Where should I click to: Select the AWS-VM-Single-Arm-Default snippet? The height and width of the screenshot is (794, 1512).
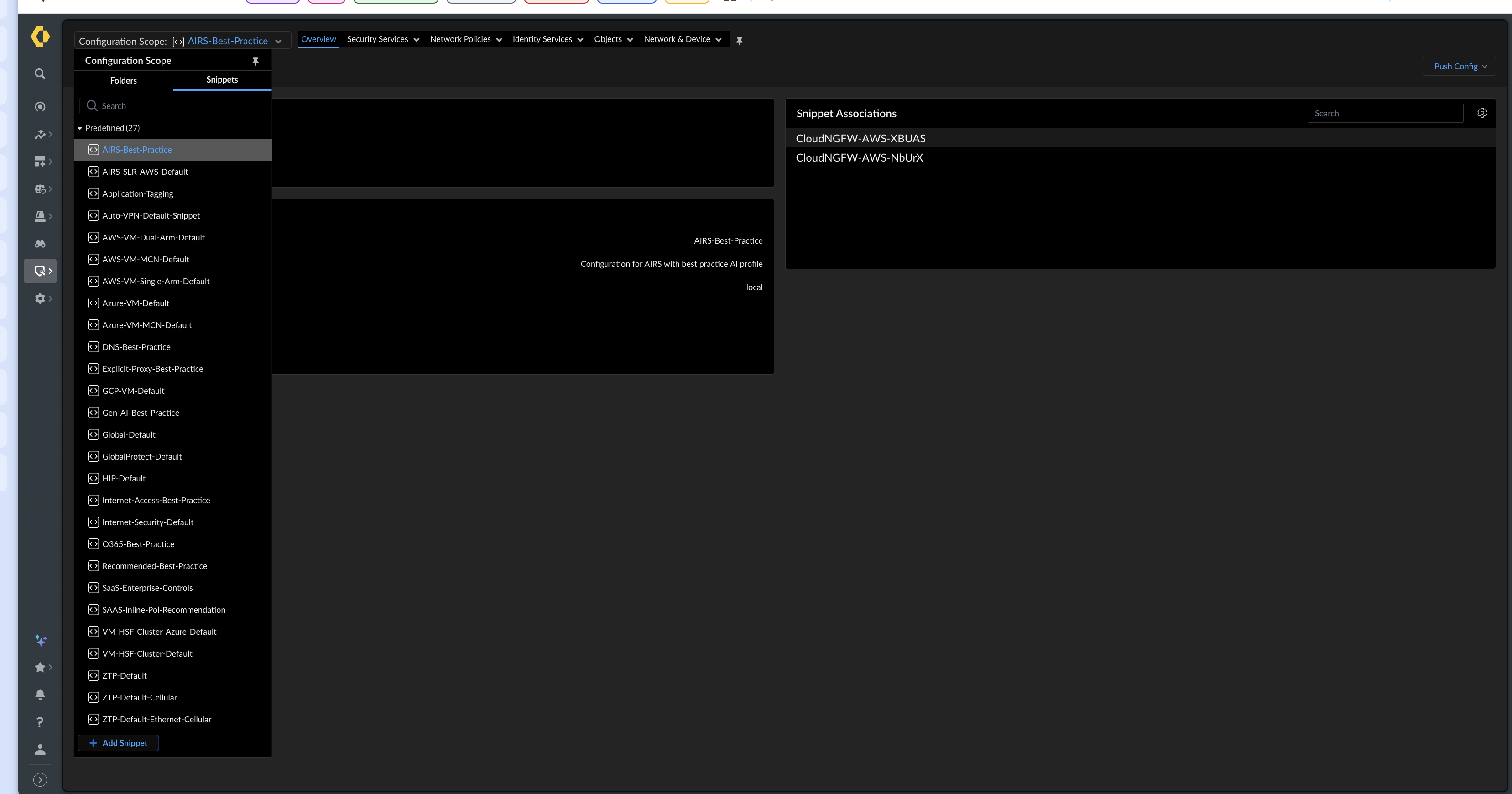[x=173, y=281]
